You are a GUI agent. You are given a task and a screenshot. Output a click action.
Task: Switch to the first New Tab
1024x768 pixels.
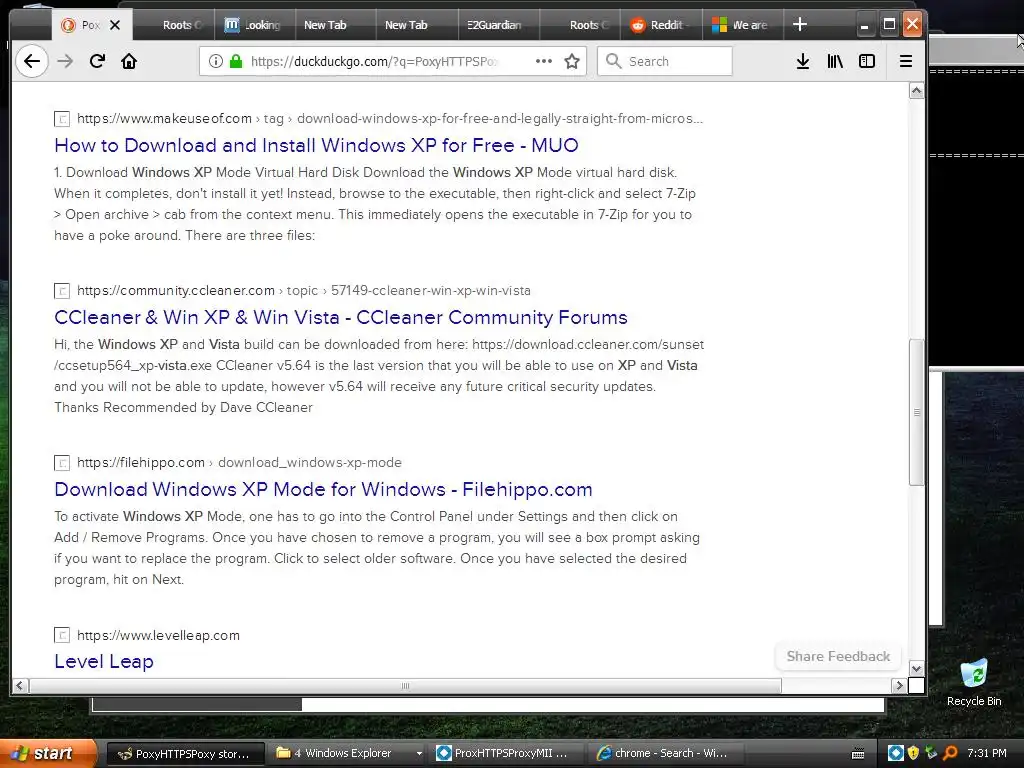[334, 25]
